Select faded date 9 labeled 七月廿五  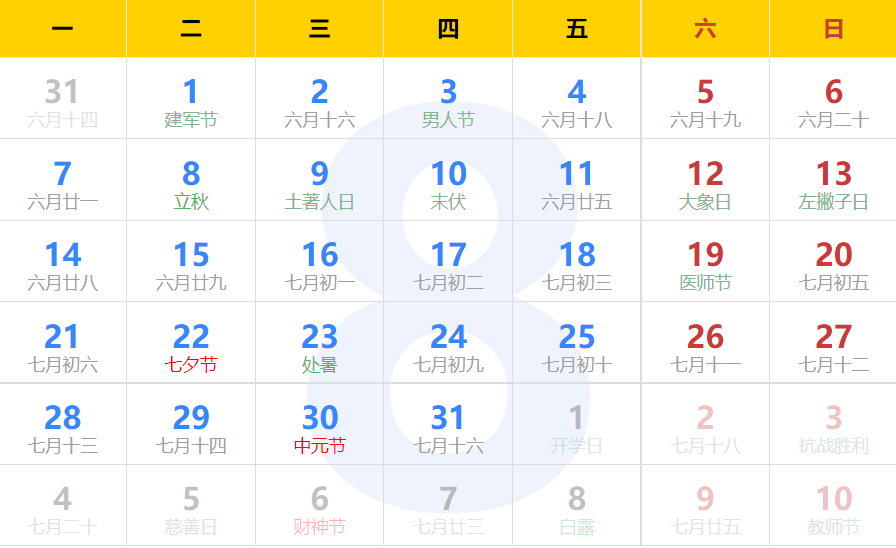(705, 506)
